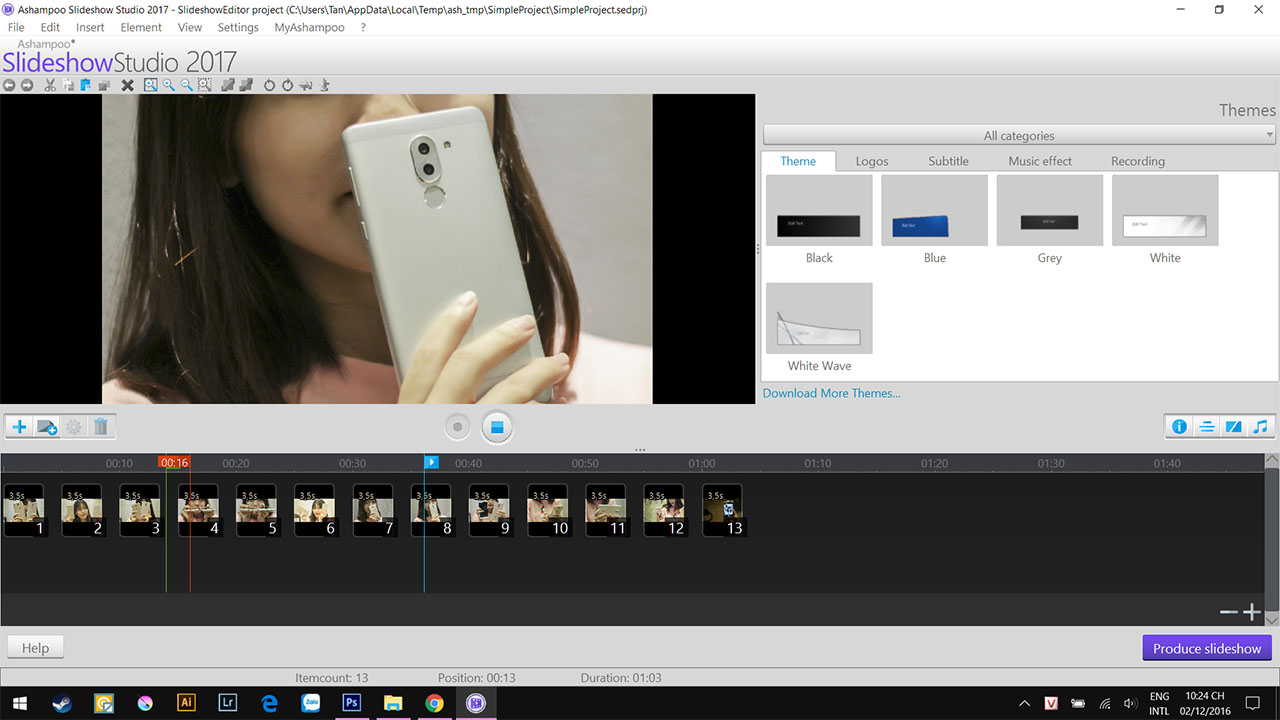Select the Cut (scissors) tool in the toolbar
Screen dimensions: 1280x720
[x=49, y=85]
